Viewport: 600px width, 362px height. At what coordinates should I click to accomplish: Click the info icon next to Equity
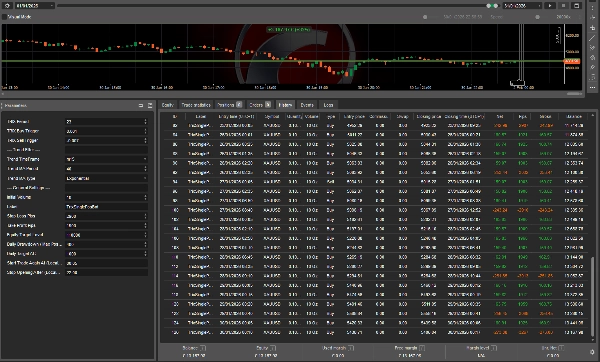[x=273, y=348]
